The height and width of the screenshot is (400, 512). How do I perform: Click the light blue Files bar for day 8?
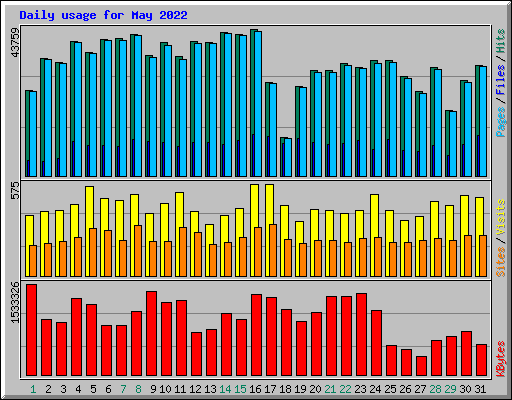click(138, 106)
